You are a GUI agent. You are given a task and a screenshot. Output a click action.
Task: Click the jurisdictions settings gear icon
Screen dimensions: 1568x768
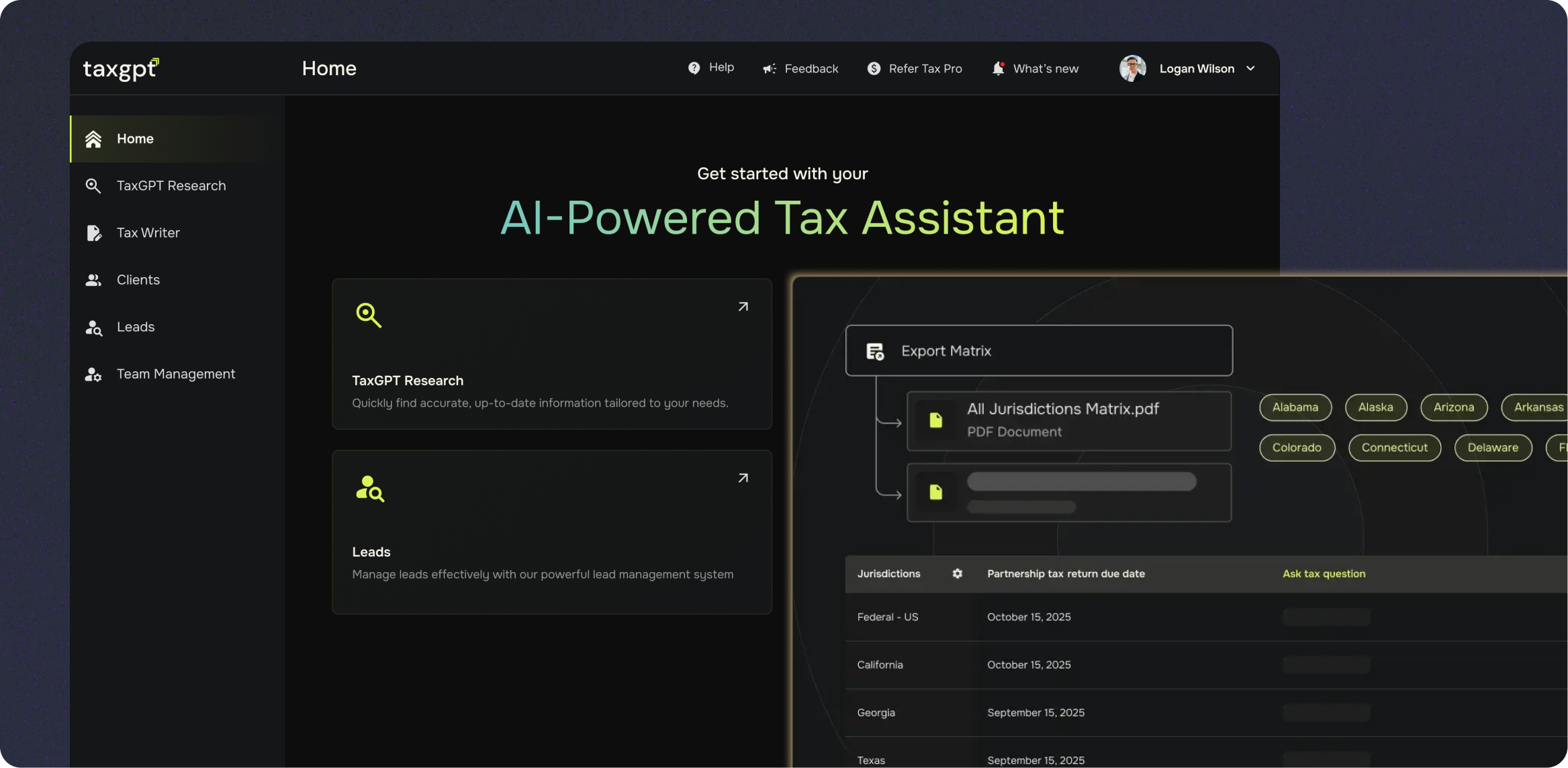pyautogui.click(x=957, y=573)
